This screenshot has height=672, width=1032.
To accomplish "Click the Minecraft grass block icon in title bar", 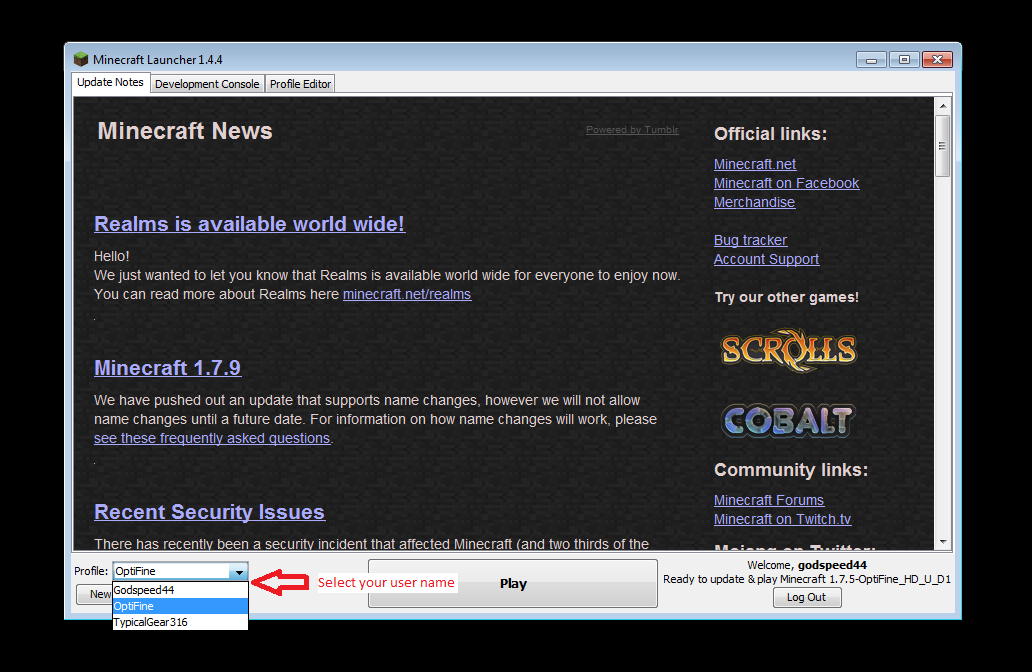I will pos(81,59).
